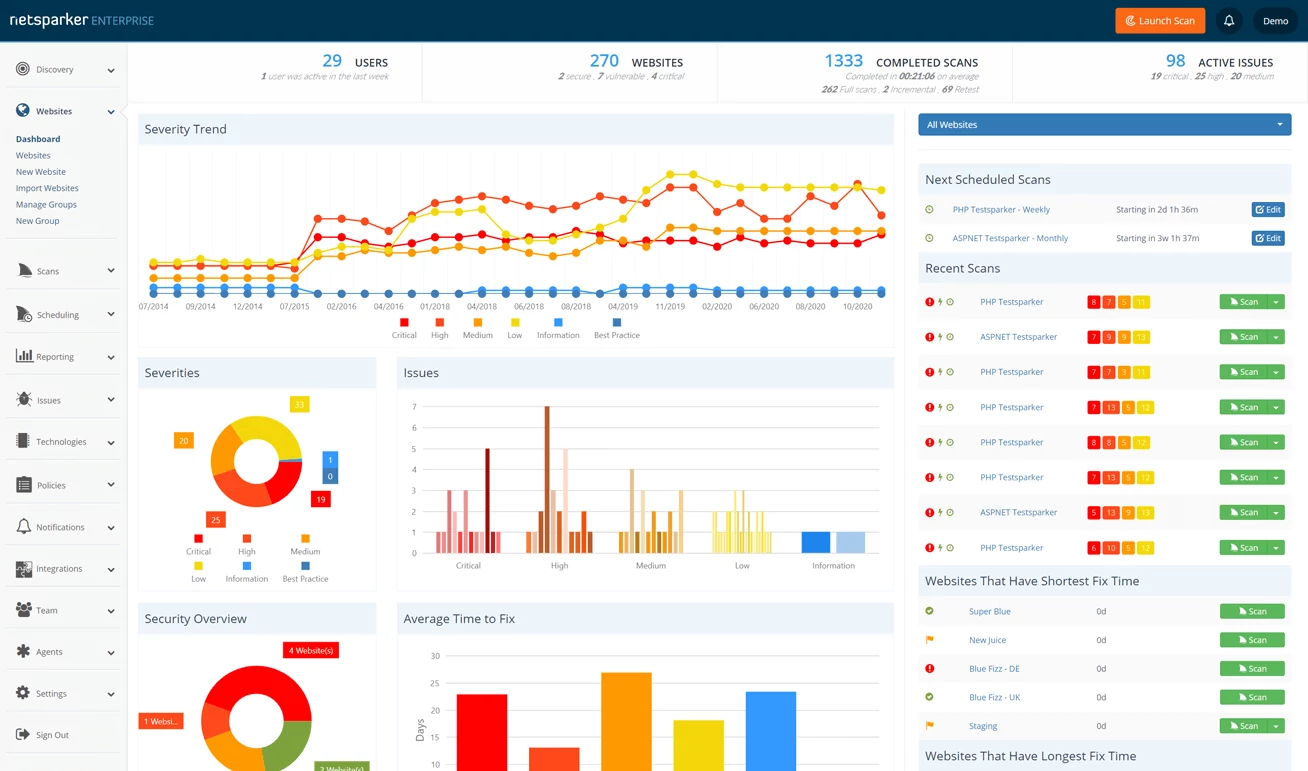Toggle High series in Severity Trend legend
Viewport: 1308px width, 771px height.
click(x=440, y=328)
